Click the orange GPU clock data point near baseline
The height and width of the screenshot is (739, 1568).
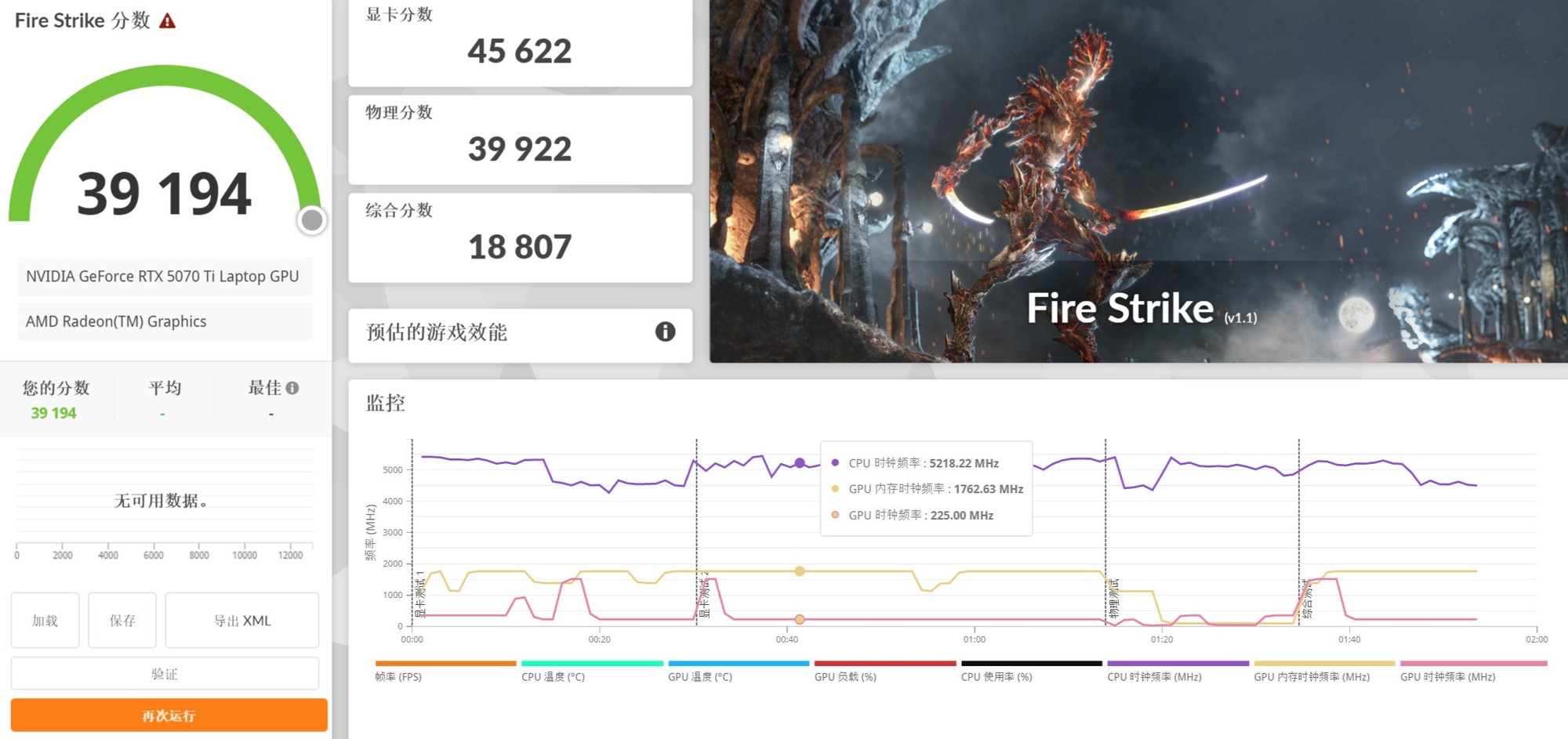pos(799,619)
